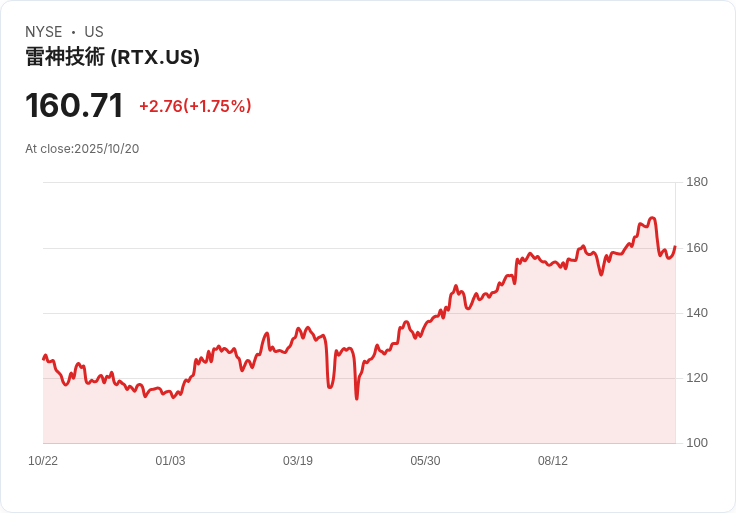This screenshot has height=513, width=736.
Task: Select the 10/22 date on x-axis
Action: point(43,461)
